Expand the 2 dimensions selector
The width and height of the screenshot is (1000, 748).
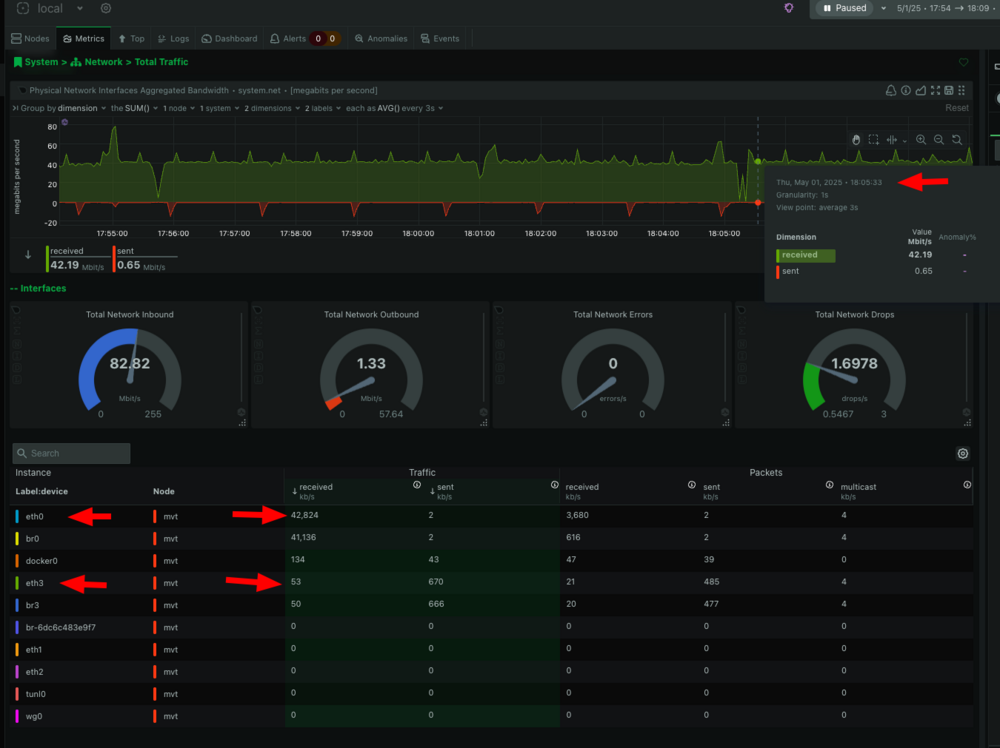point(272,108)
